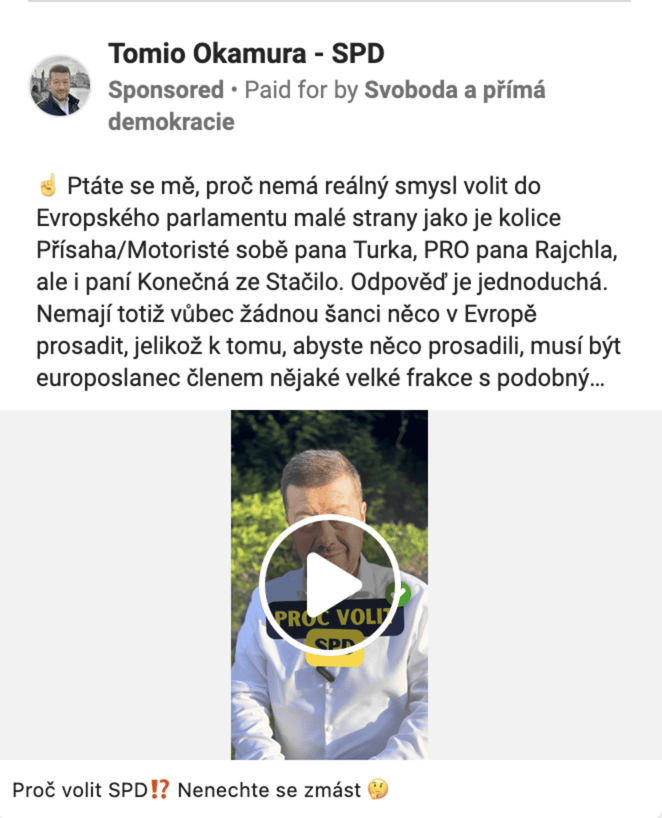This screenshot has height=818, width=662.
Task: Expand the truncated post text at the ellipsis
Action: click(x=598, y=379)
